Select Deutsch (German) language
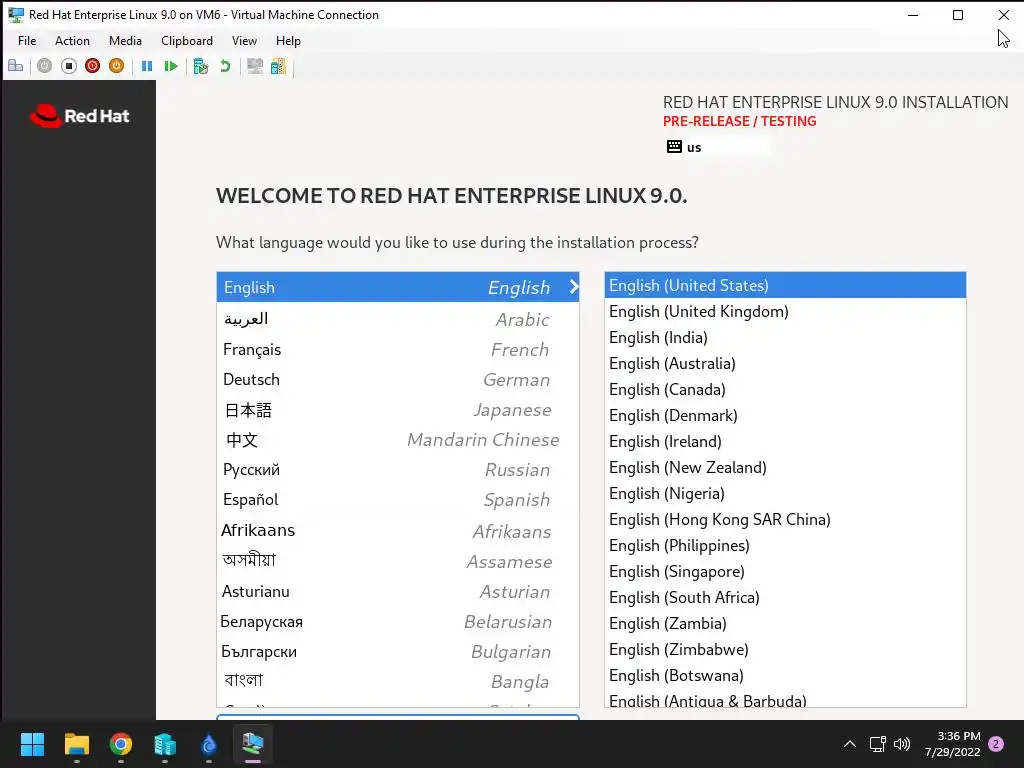The image size is (1024, 768). (398, 379)
